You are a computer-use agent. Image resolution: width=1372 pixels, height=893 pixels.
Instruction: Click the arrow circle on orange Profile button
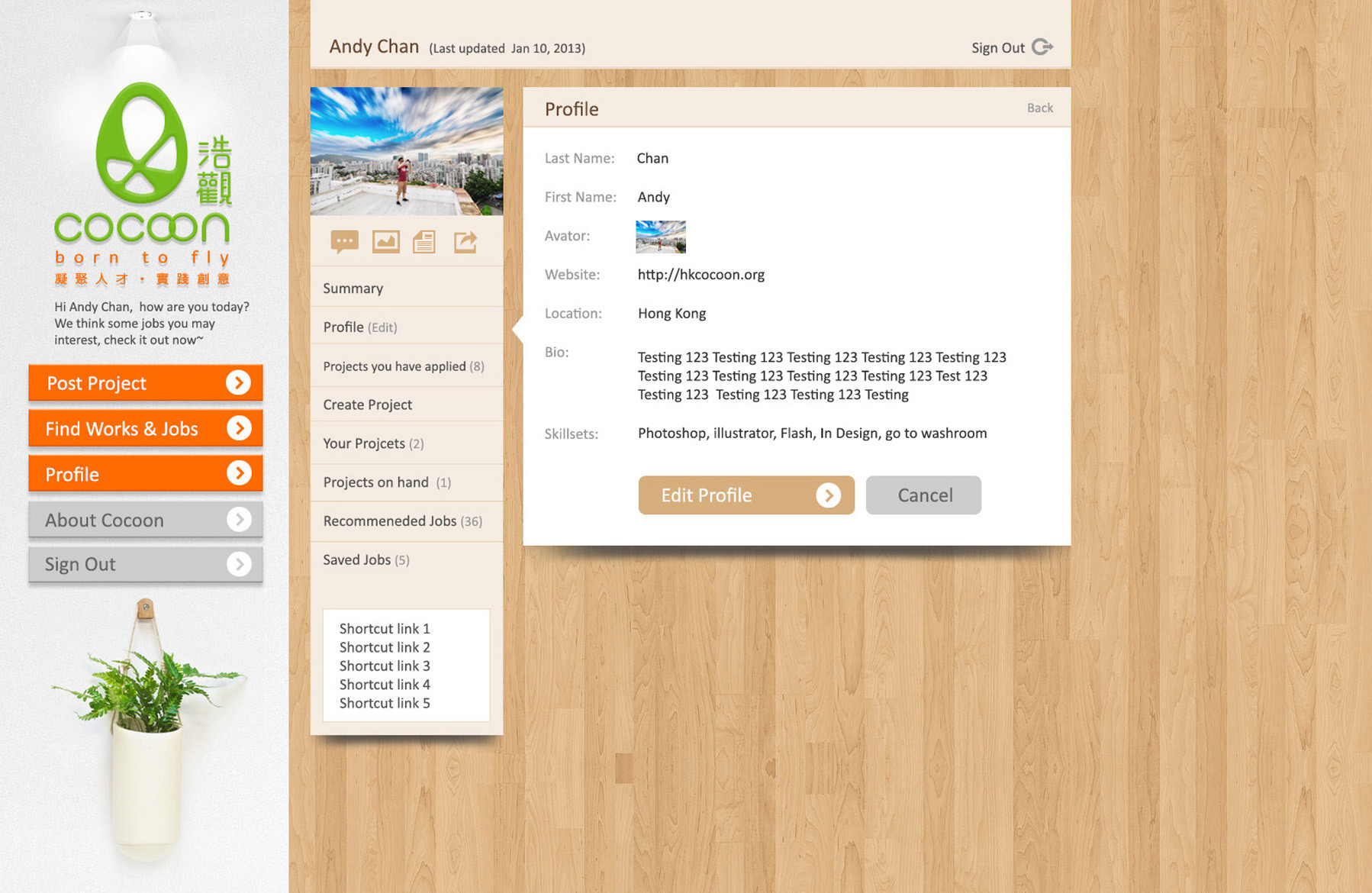pos(239,474)
